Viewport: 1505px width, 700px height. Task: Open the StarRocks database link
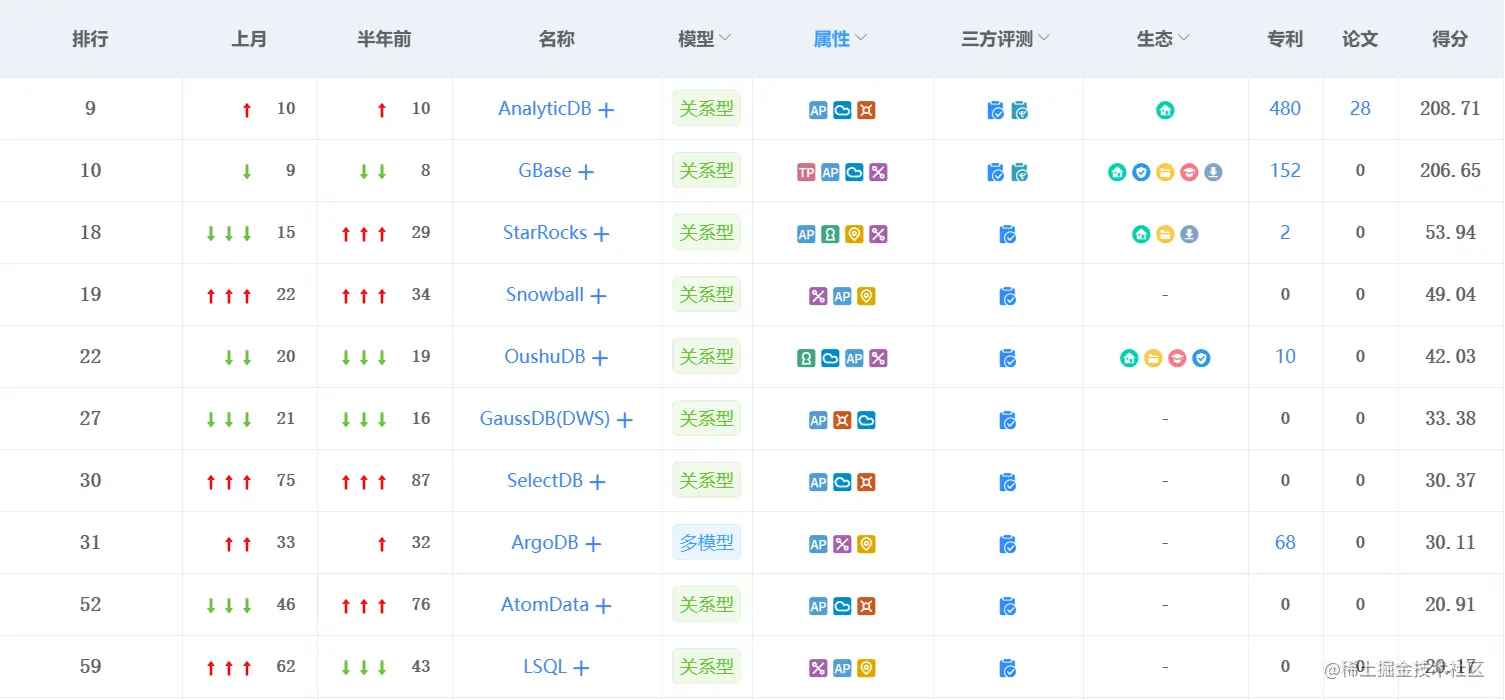545,233
